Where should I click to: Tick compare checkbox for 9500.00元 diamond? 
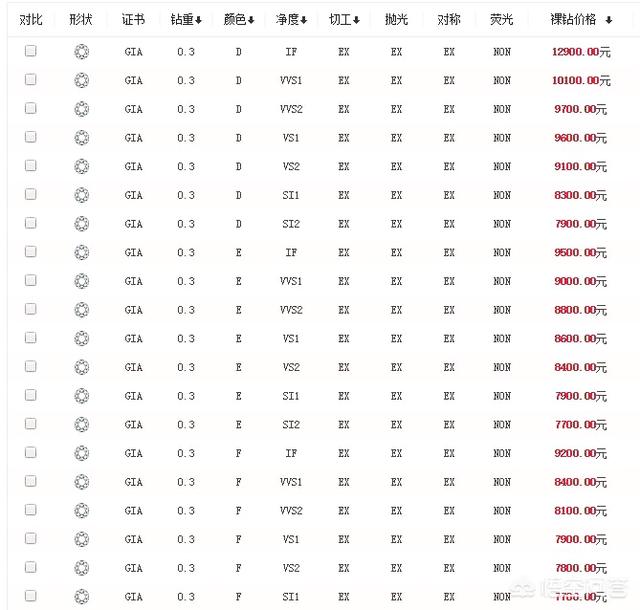tap(31, 253)
